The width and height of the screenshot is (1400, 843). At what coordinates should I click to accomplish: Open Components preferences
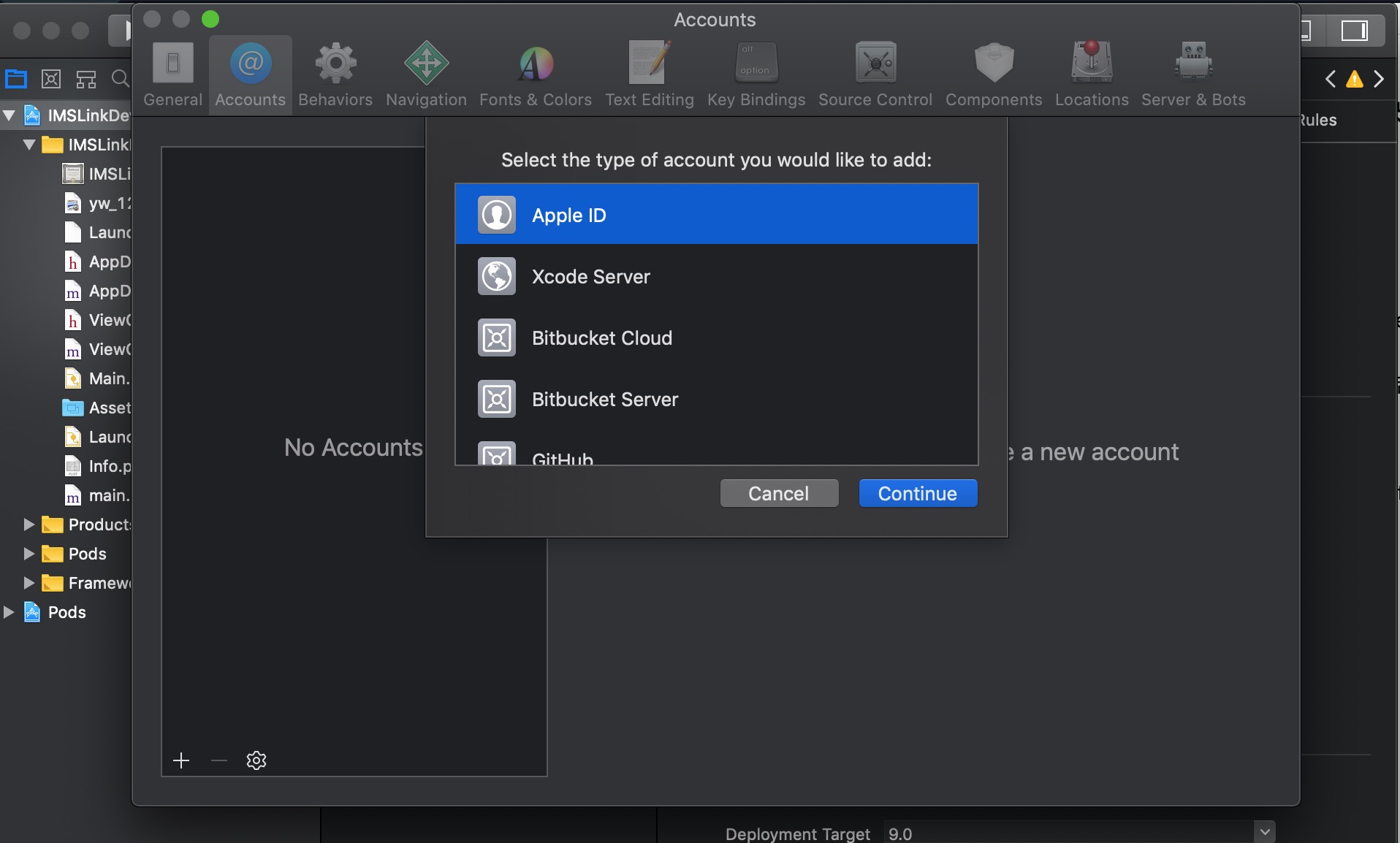tap(994, 75)
